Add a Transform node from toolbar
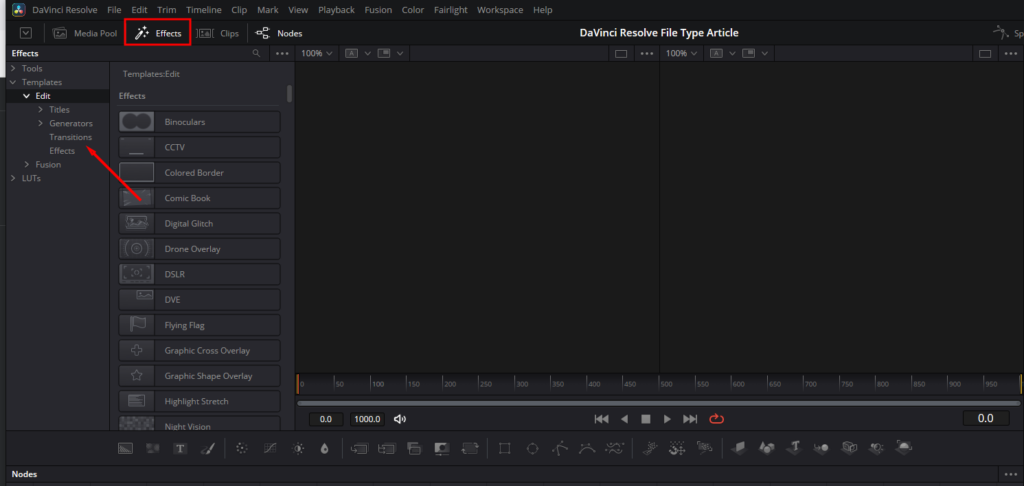 tap(470, 448)
